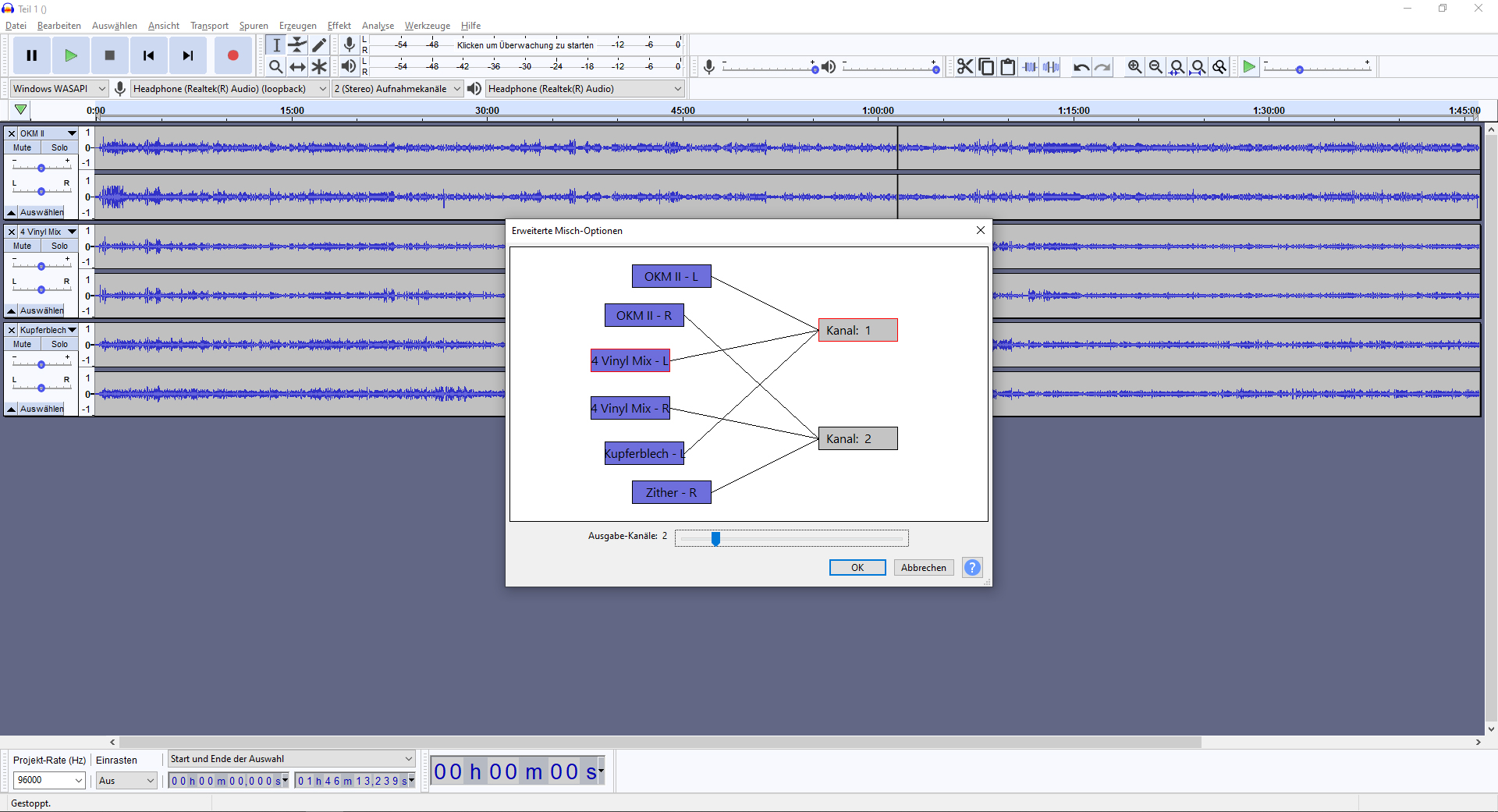Click the Abbrechen button
The width and height of the screenshot is (1498, 812).
923,568
